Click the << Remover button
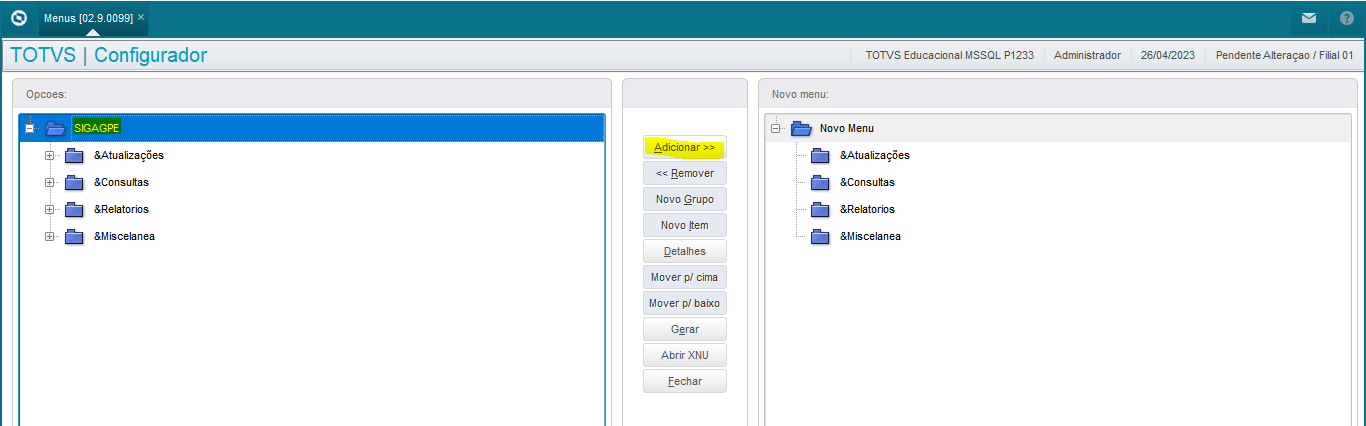 (x=685, y=173)
